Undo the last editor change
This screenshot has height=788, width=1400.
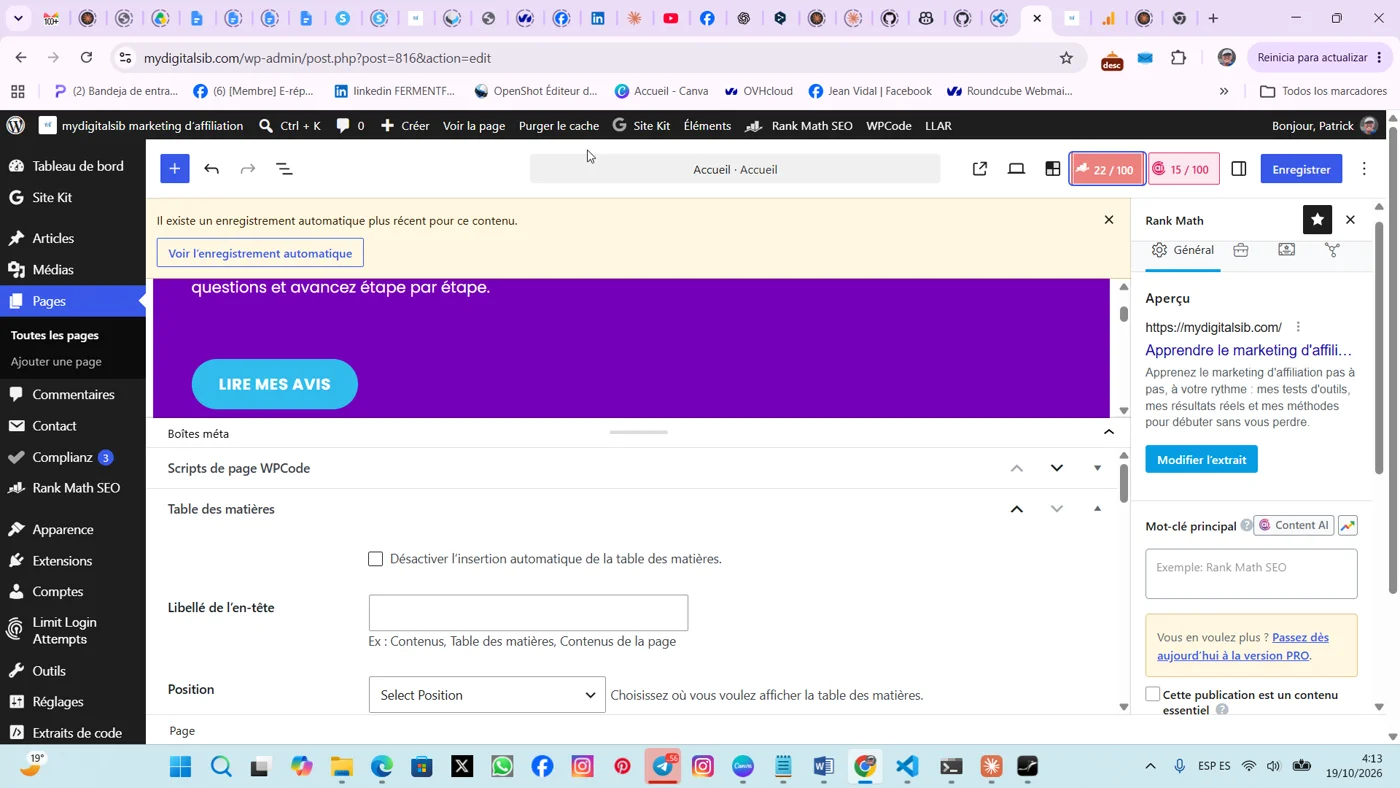click(x=211, y=169)
